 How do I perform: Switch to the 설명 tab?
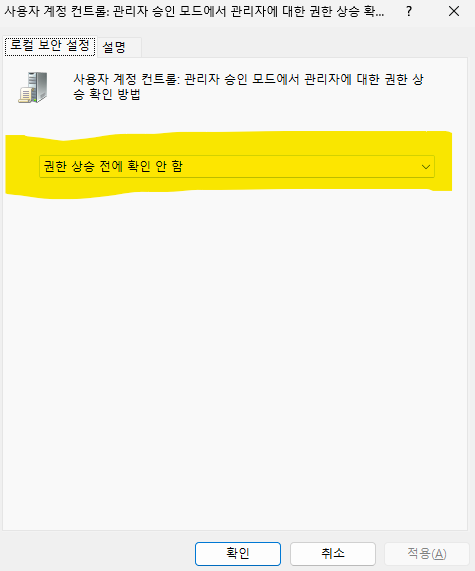[114, 47]
